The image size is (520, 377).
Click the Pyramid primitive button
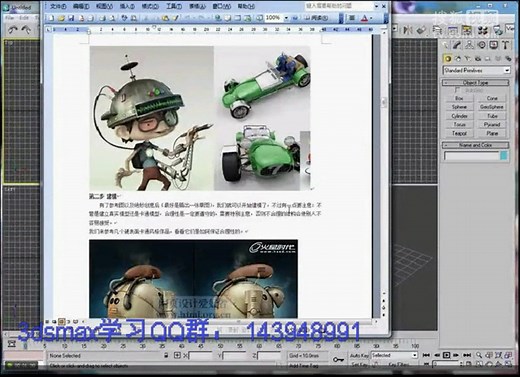492,125
